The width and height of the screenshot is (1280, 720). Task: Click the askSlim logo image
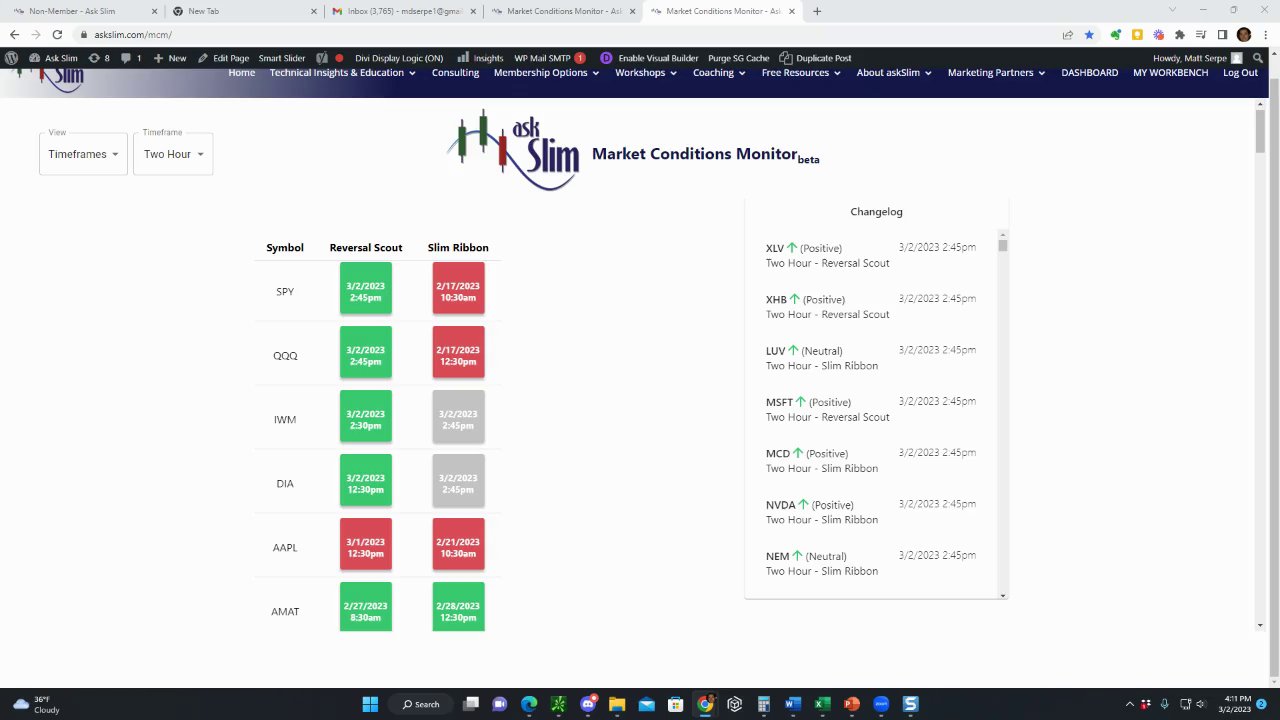tap(513, 150)
